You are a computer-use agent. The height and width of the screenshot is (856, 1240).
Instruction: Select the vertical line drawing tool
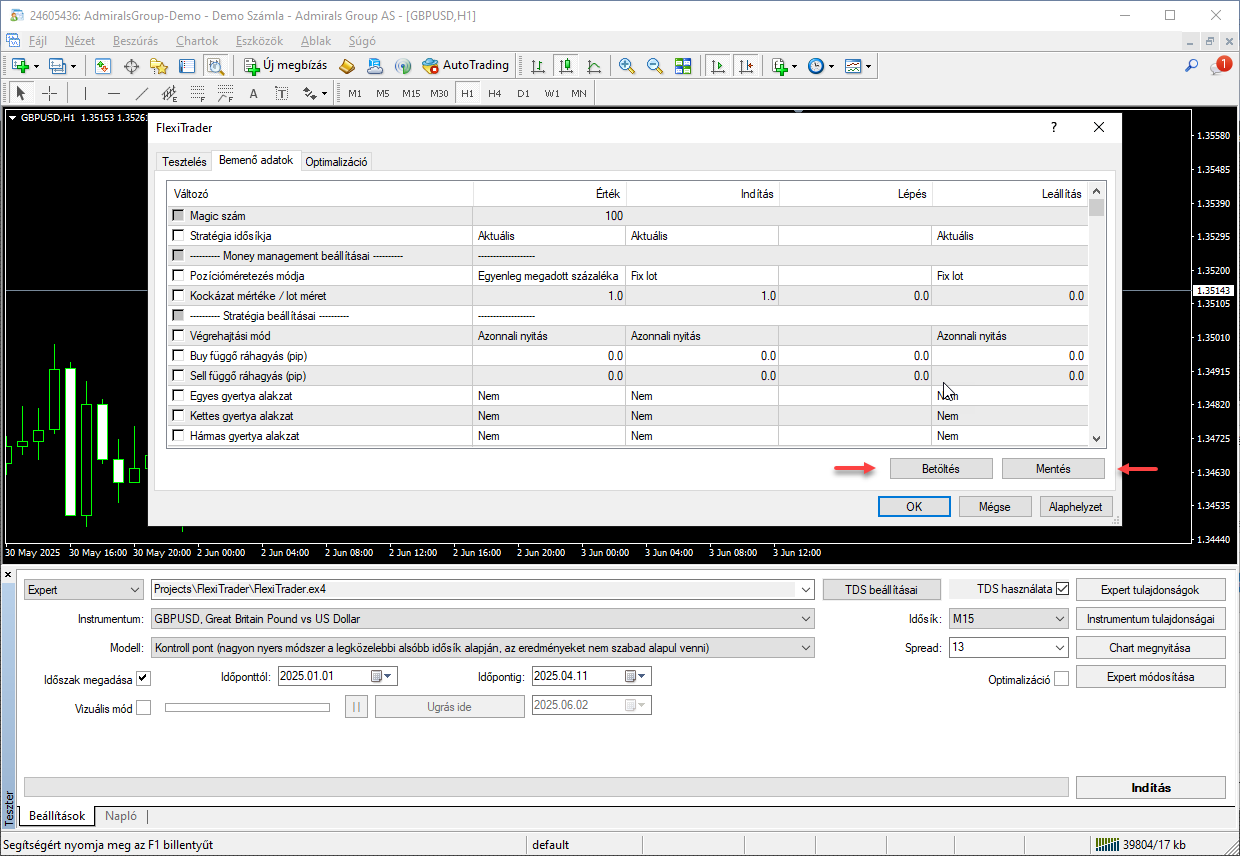(85, 93)
